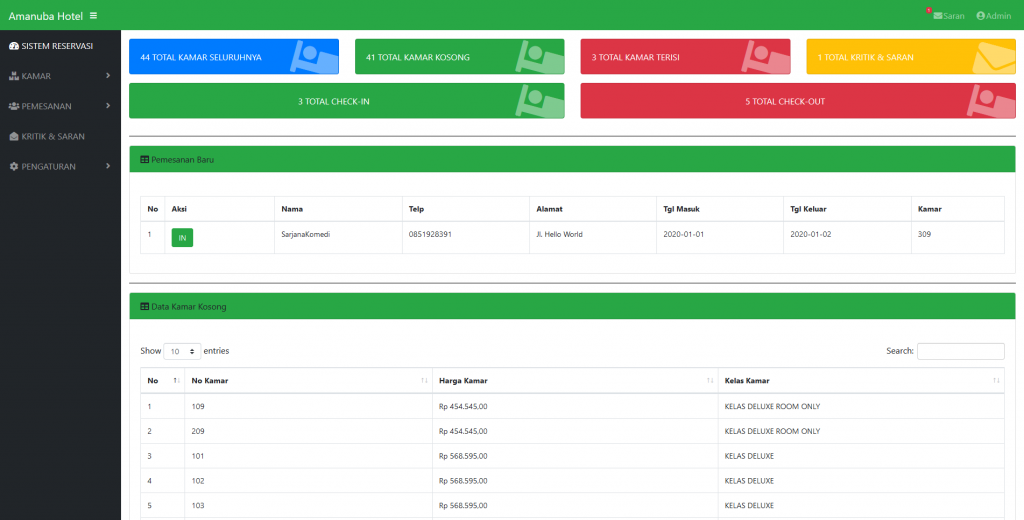Image resolution: width=1024 pixels, height=520 pixels.
Task: Click the bed icon on Total Kamar Terisi card
Action: [x=765, y=57]
